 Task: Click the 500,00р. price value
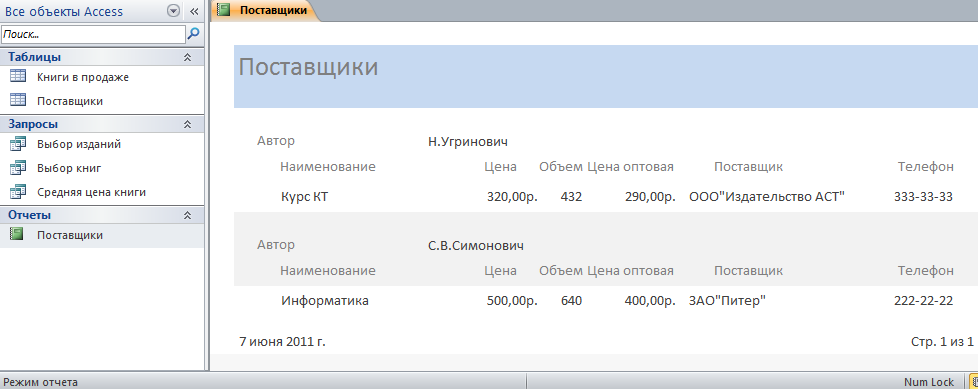coord(512,300)
